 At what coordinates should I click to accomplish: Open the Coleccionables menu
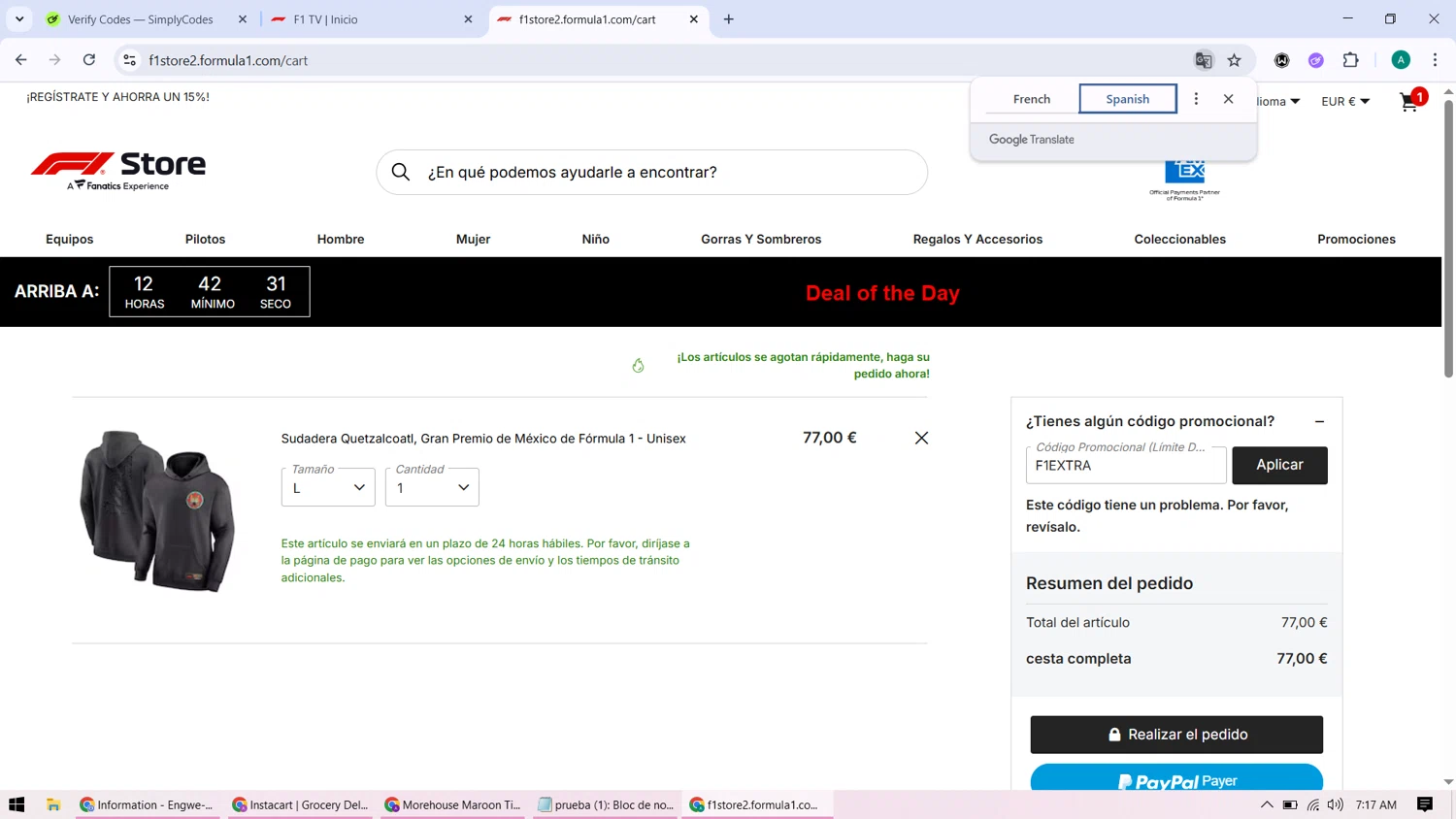tap(1179, 239)
